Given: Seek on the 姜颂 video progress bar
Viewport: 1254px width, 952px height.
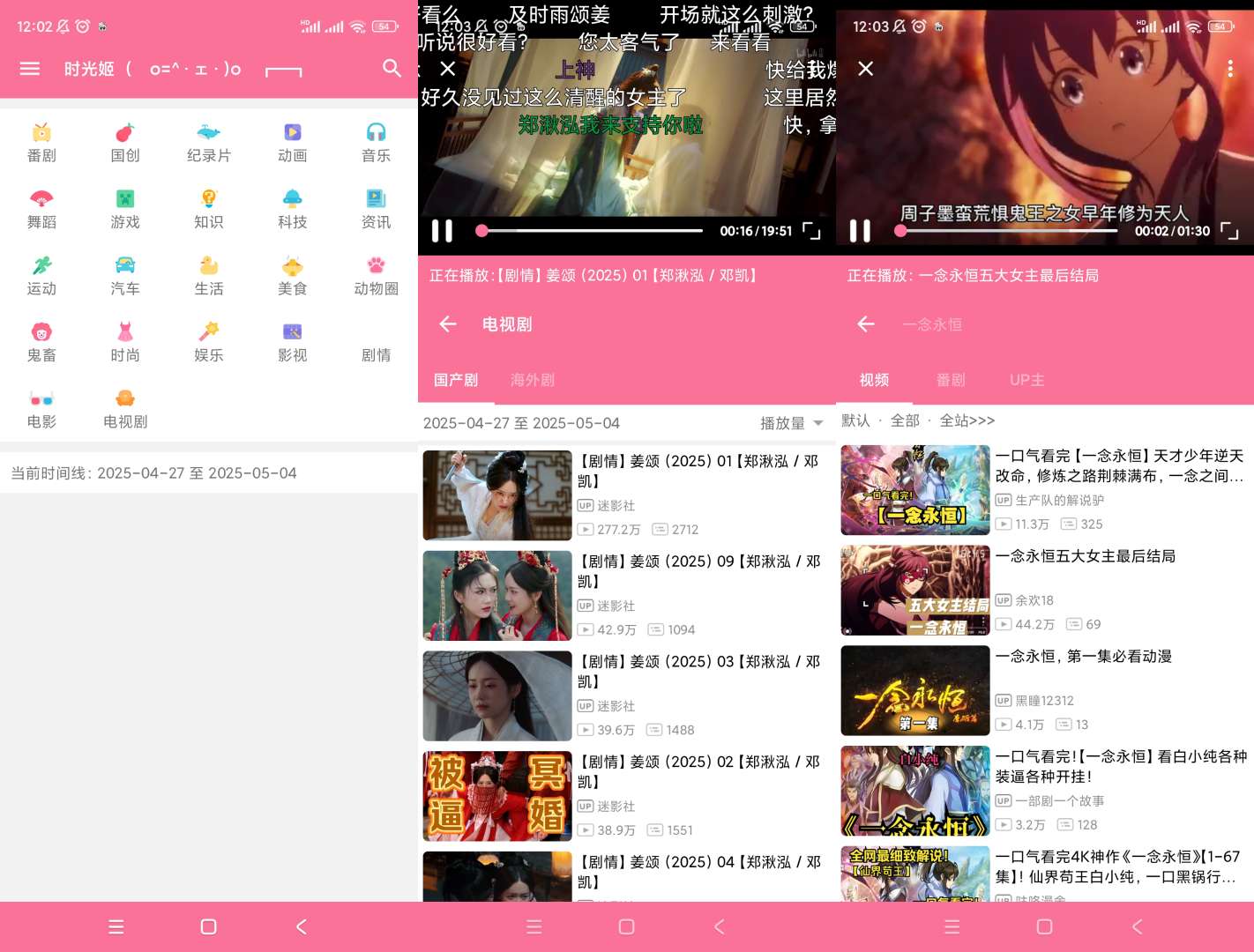Looking at the screenshot, I should [x=589, y=231].
